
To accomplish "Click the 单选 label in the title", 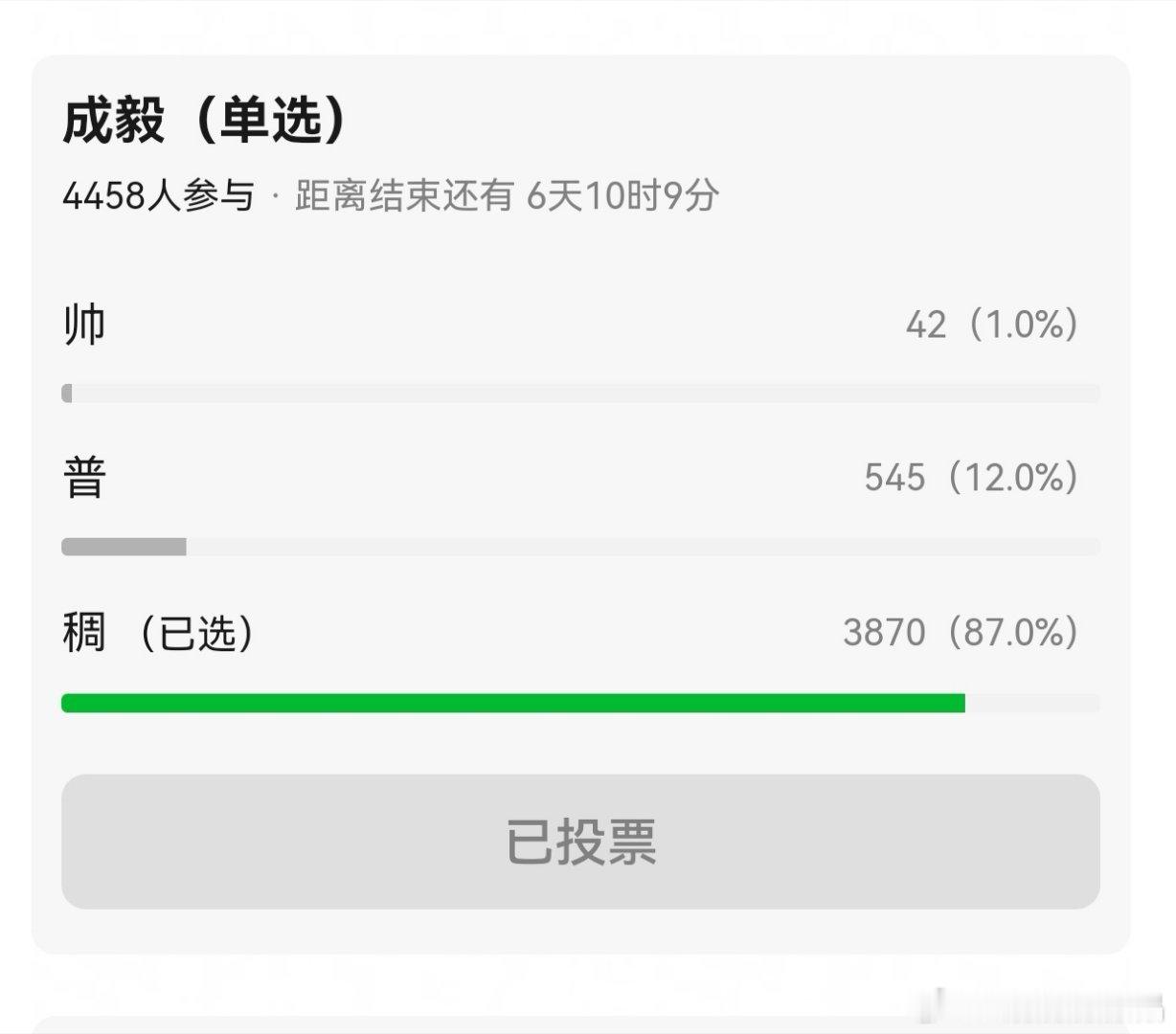I will click(x=278, y=120).
